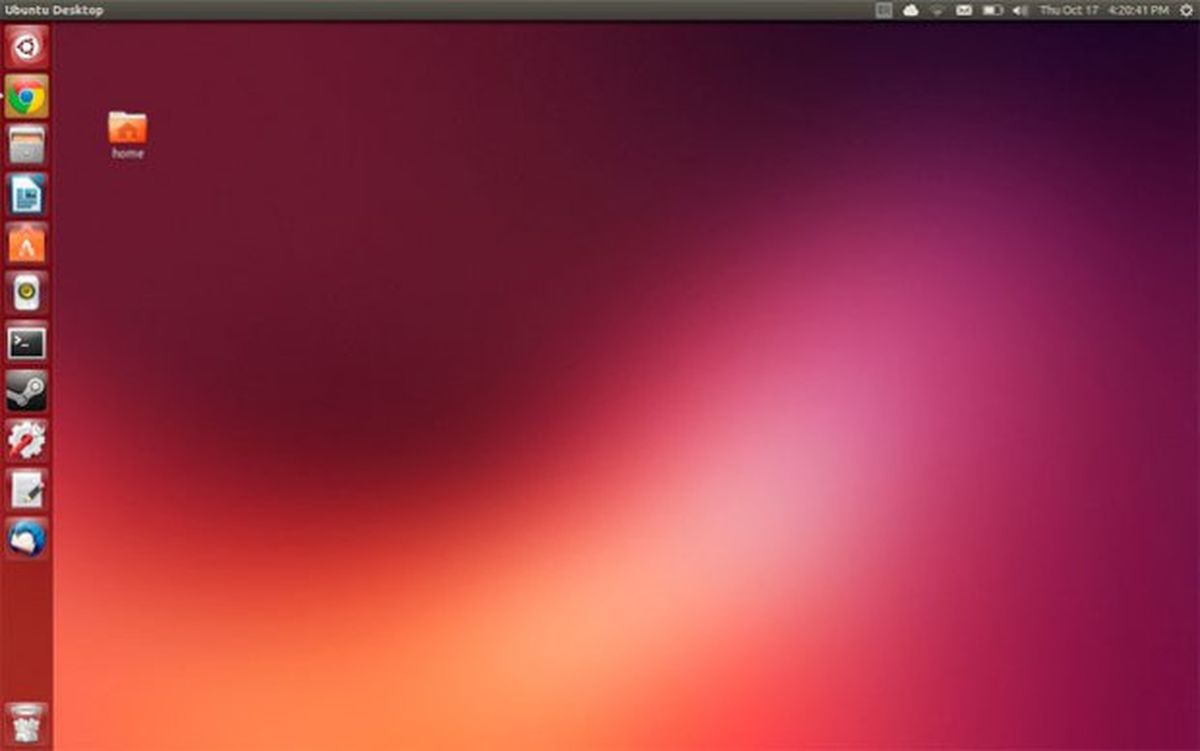This screenshot has width=1200, height=751.
Task: Select the Rhythmbox music player icon
Action: click(25, 292)
